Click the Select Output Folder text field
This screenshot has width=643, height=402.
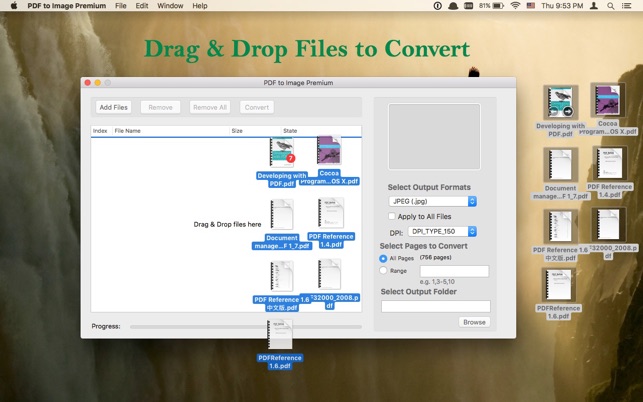[x=436, y=306]
